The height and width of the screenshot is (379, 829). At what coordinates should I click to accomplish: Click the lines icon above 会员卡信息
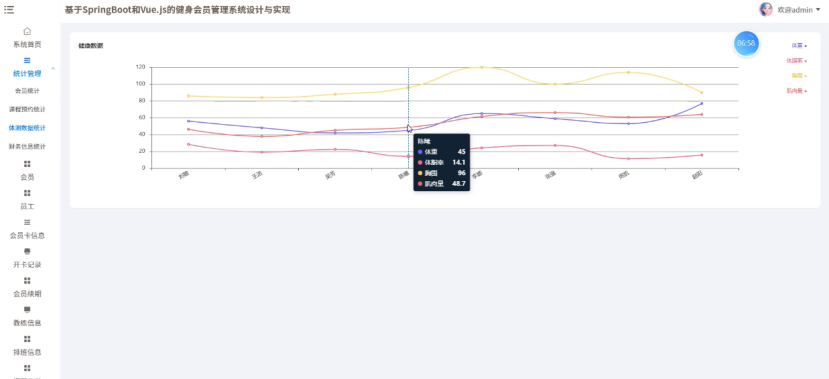click(27, 222)
